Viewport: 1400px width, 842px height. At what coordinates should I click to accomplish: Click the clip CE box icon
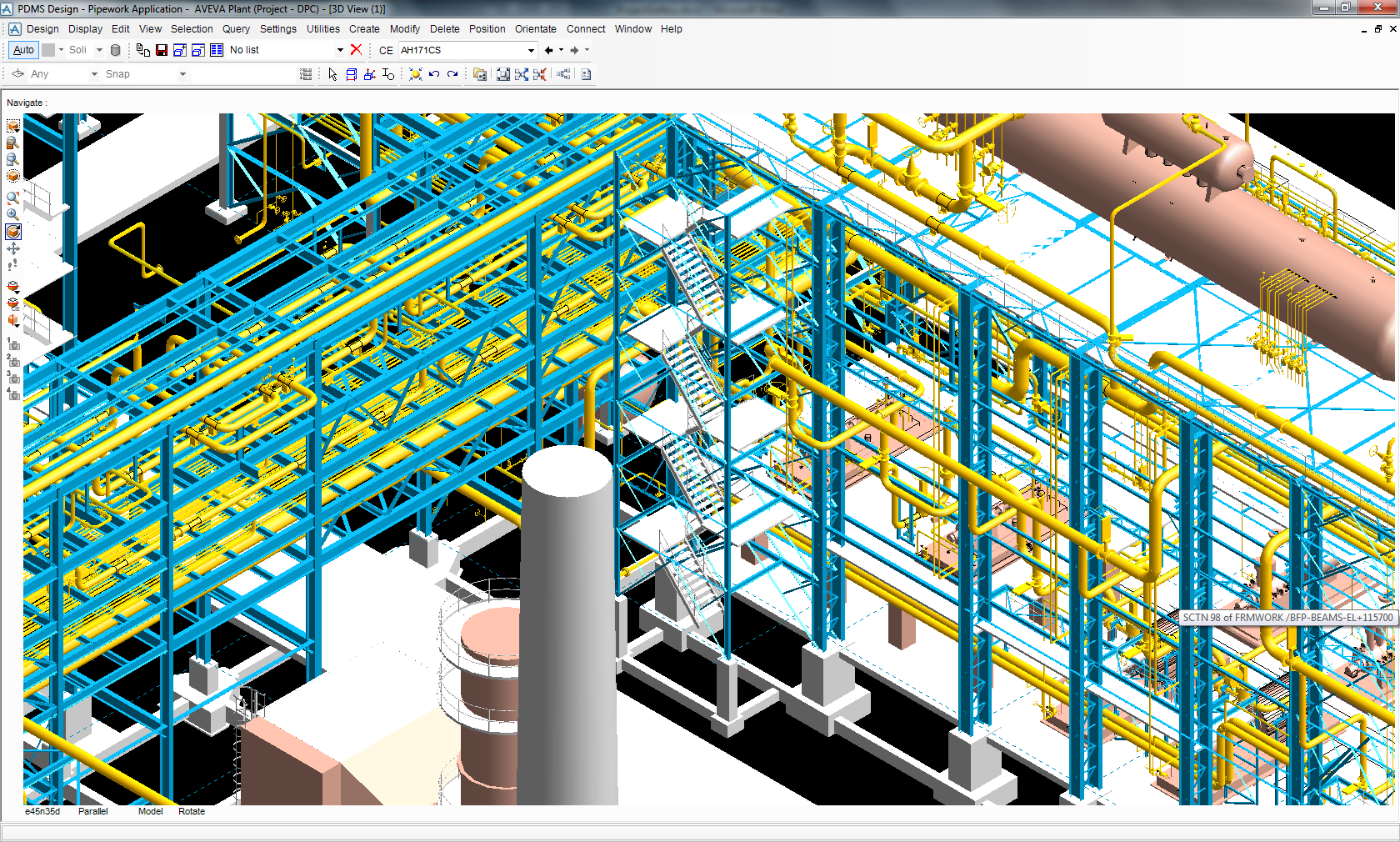pyautogui.click(x=12, y=303)
